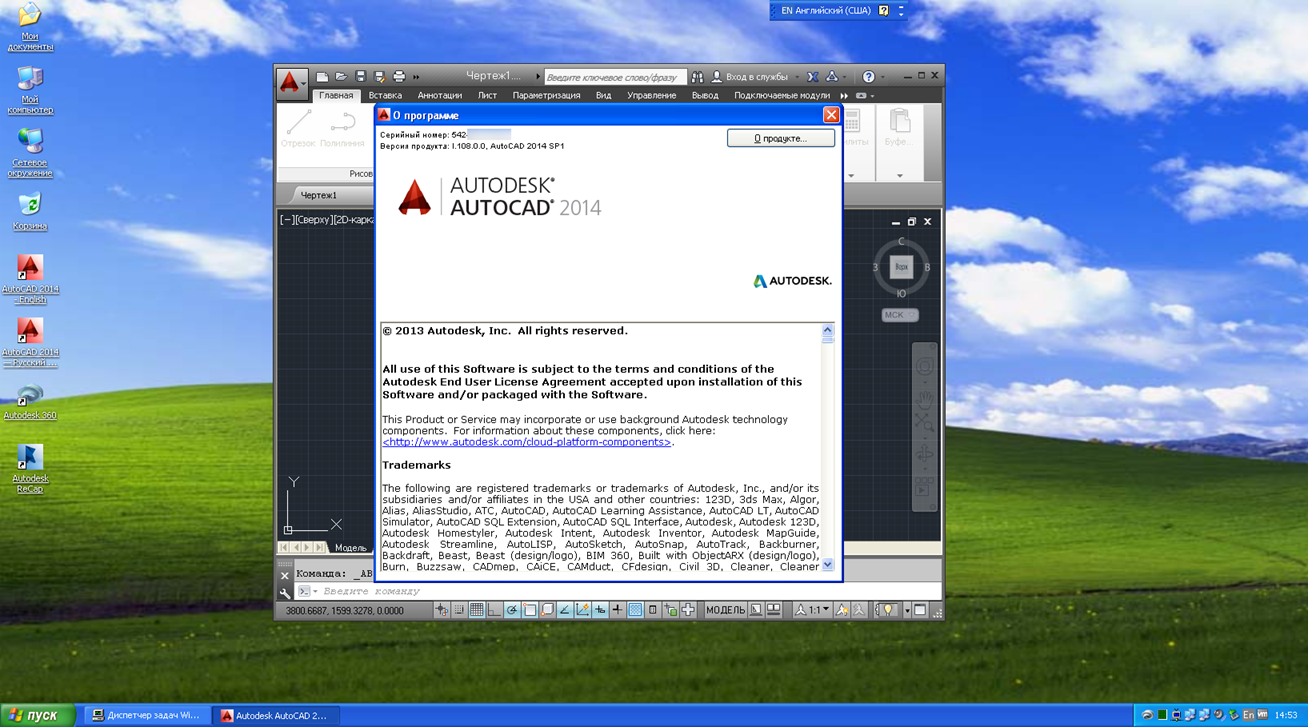1308x727 pixels.
Task: Click the New drawing icon in quick access toolbar
Action: click(322, 77)
